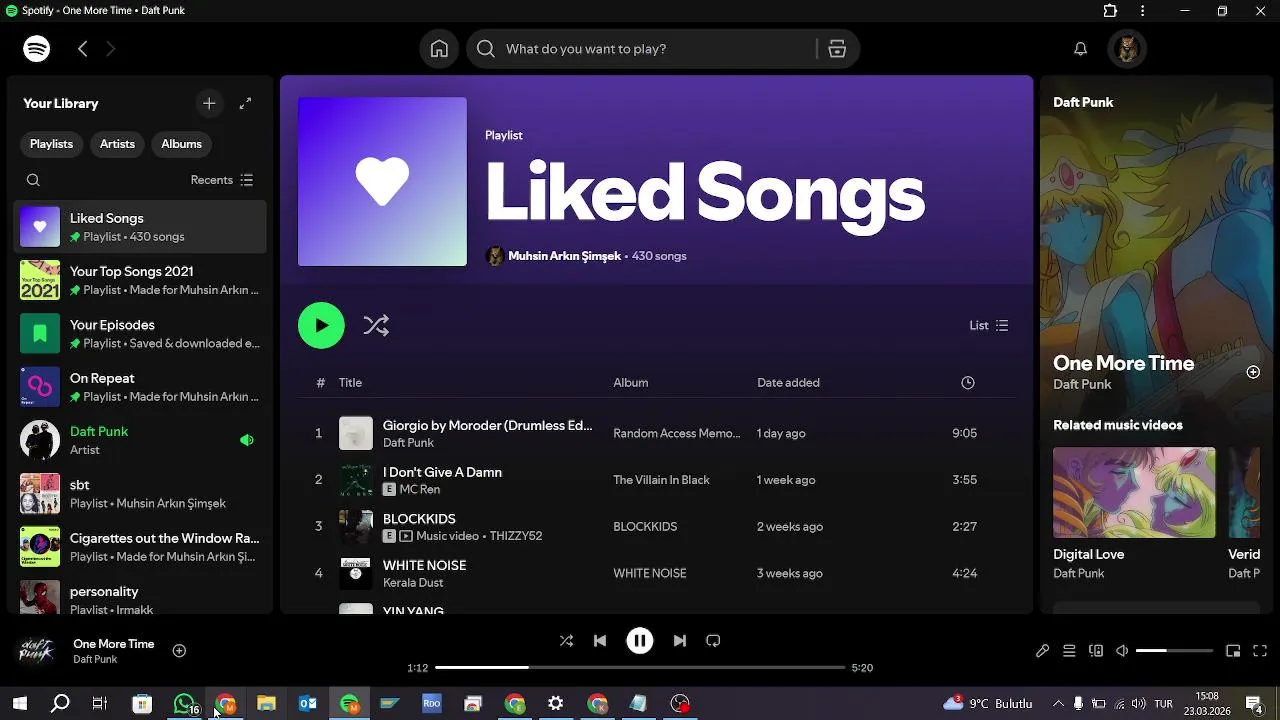Click the Spotify logo icon
This screenshot has width=1280, height=720.
point(37,48)
